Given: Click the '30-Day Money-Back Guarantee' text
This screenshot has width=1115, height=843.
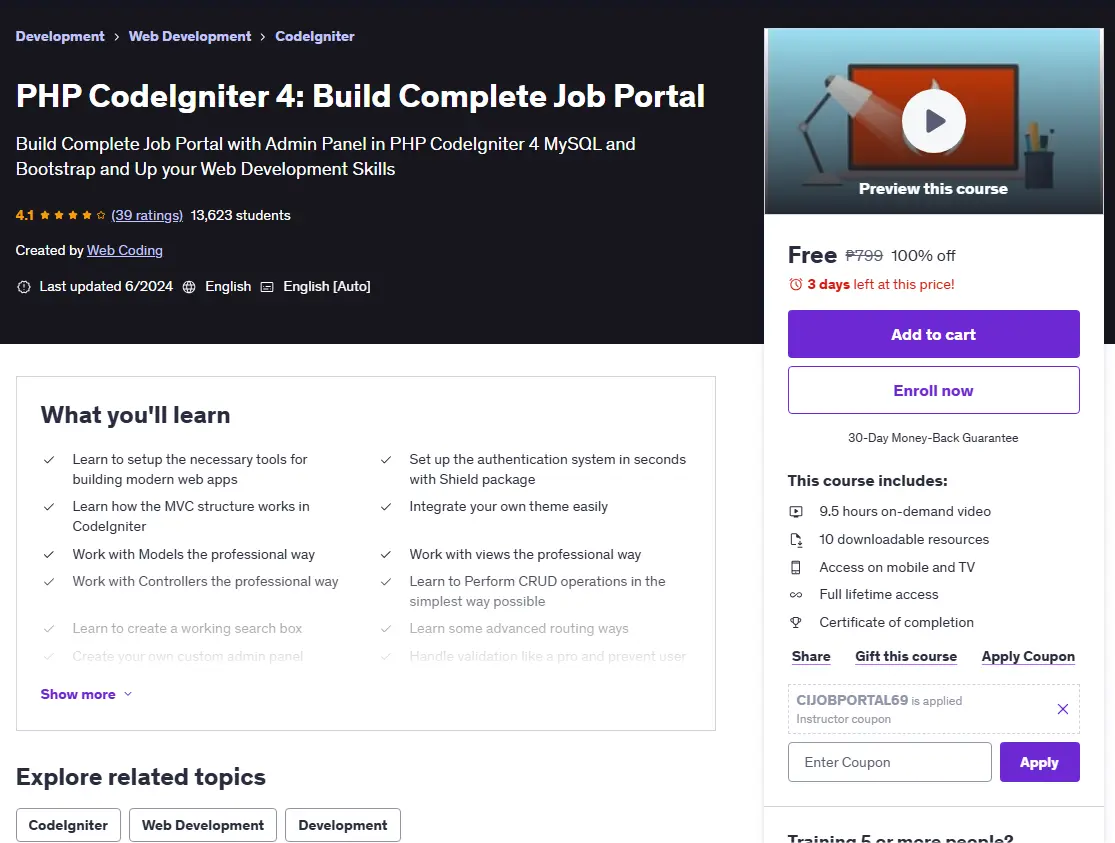Looking at the screenshot, I should (x=933, y=438).
